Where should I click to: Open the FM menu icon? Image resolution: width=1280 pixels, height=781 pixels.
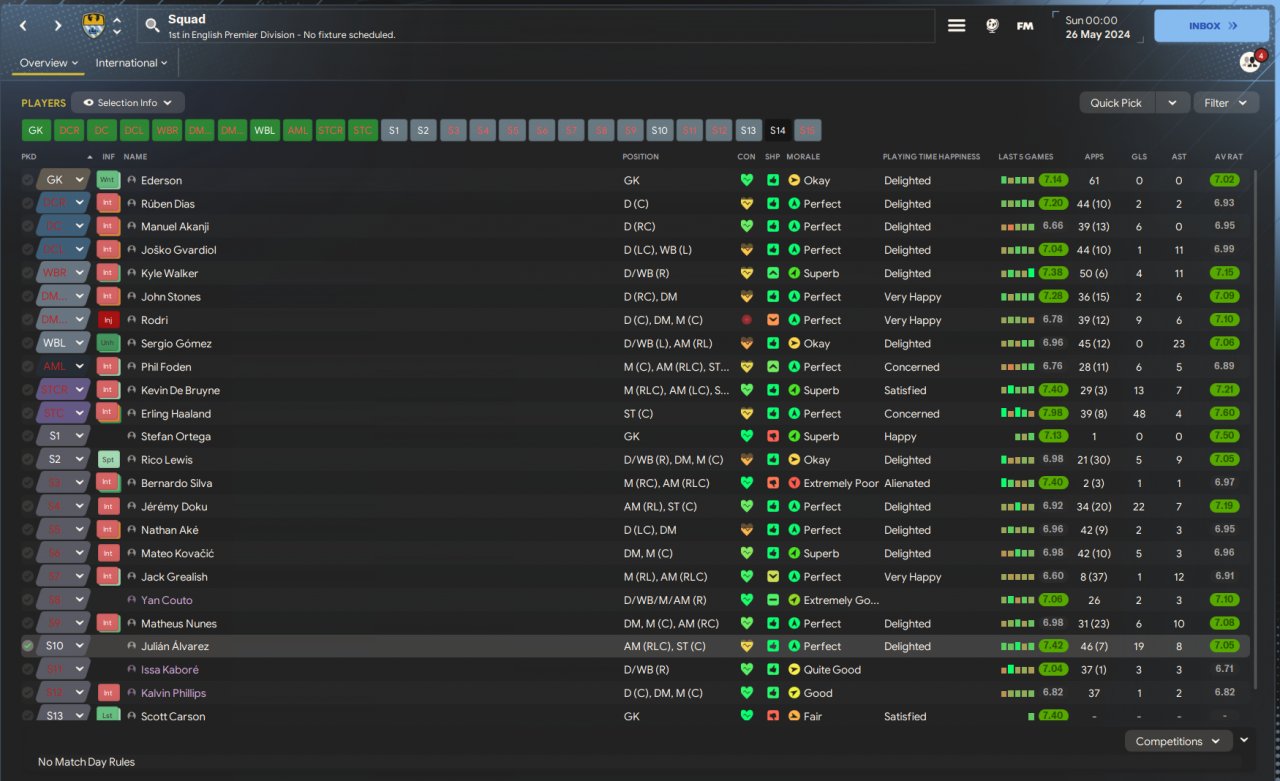click(x=1025, y=26)
